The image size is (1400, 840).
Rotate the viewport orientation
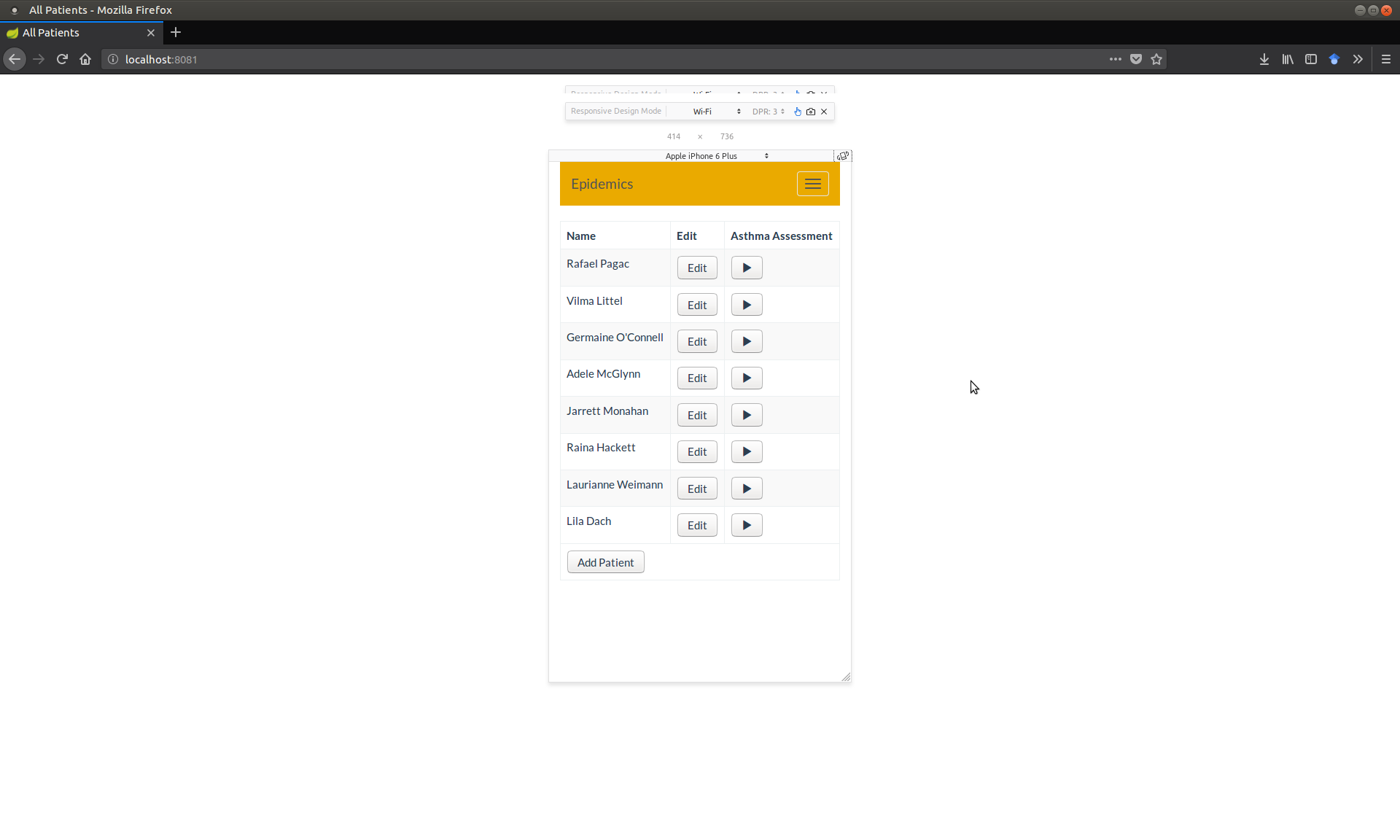click(x=843, y=156)
